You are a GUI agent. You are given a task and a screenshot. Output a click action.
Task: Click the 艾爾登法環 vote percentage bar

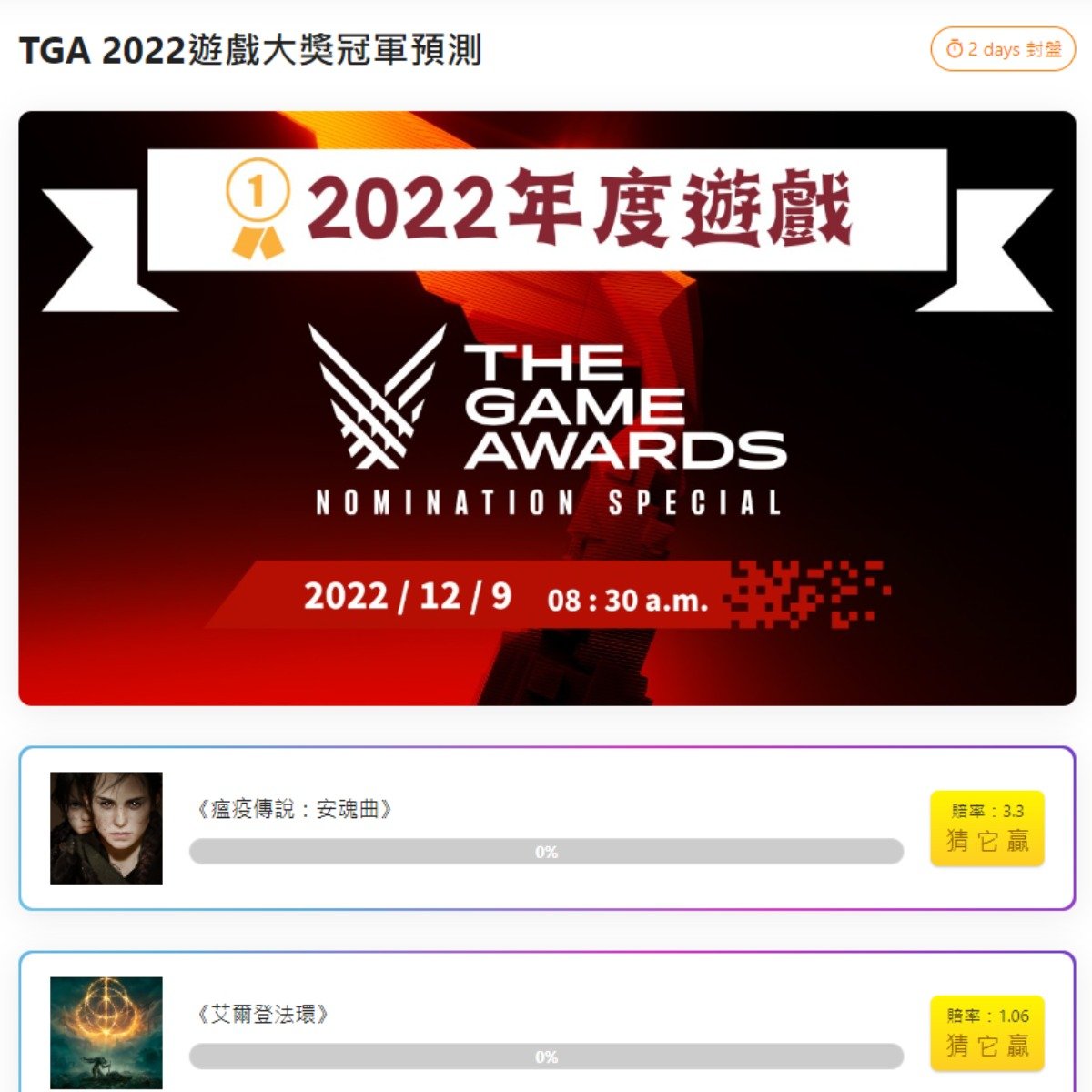546,1057
